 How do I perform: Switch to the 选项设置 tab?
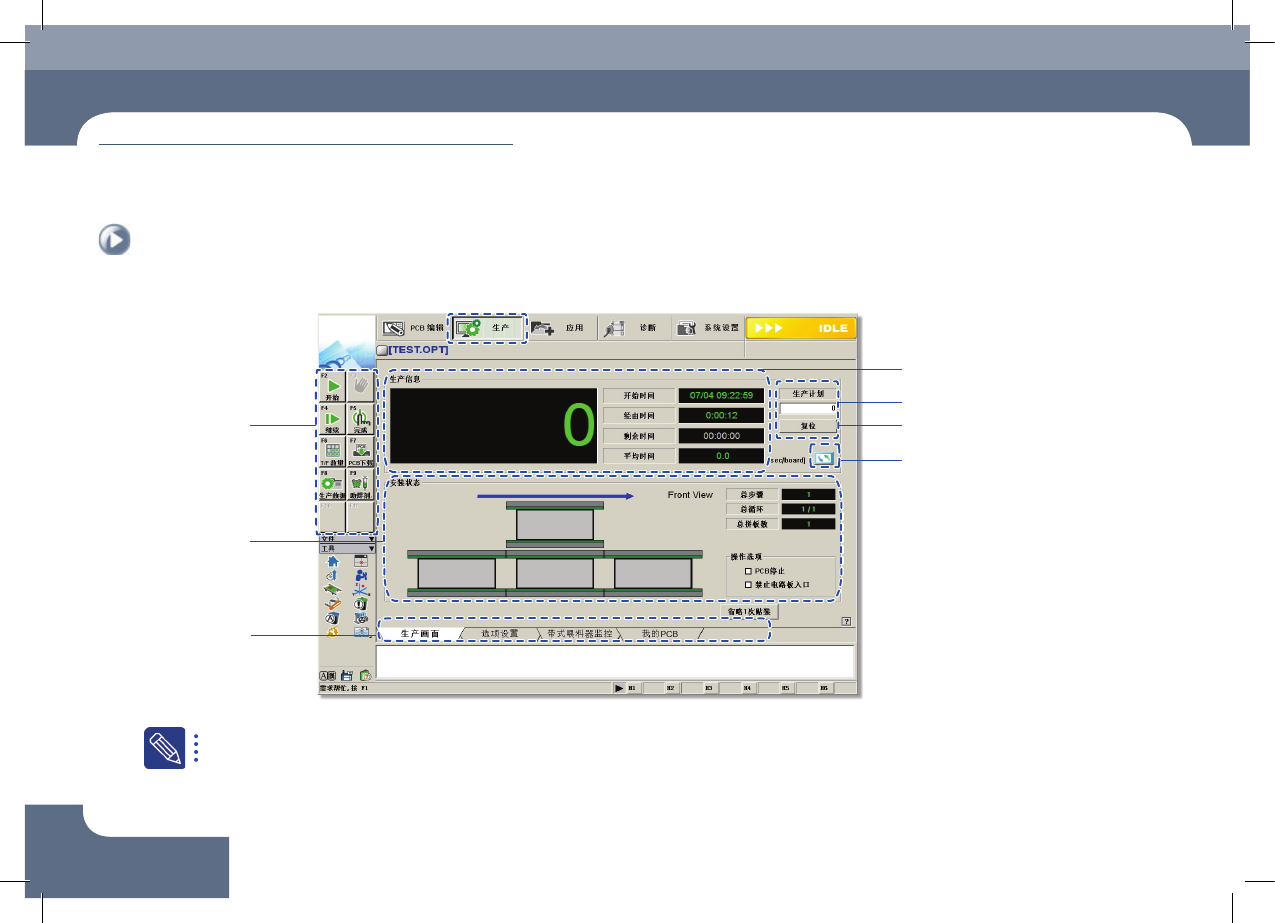[500, 634]
